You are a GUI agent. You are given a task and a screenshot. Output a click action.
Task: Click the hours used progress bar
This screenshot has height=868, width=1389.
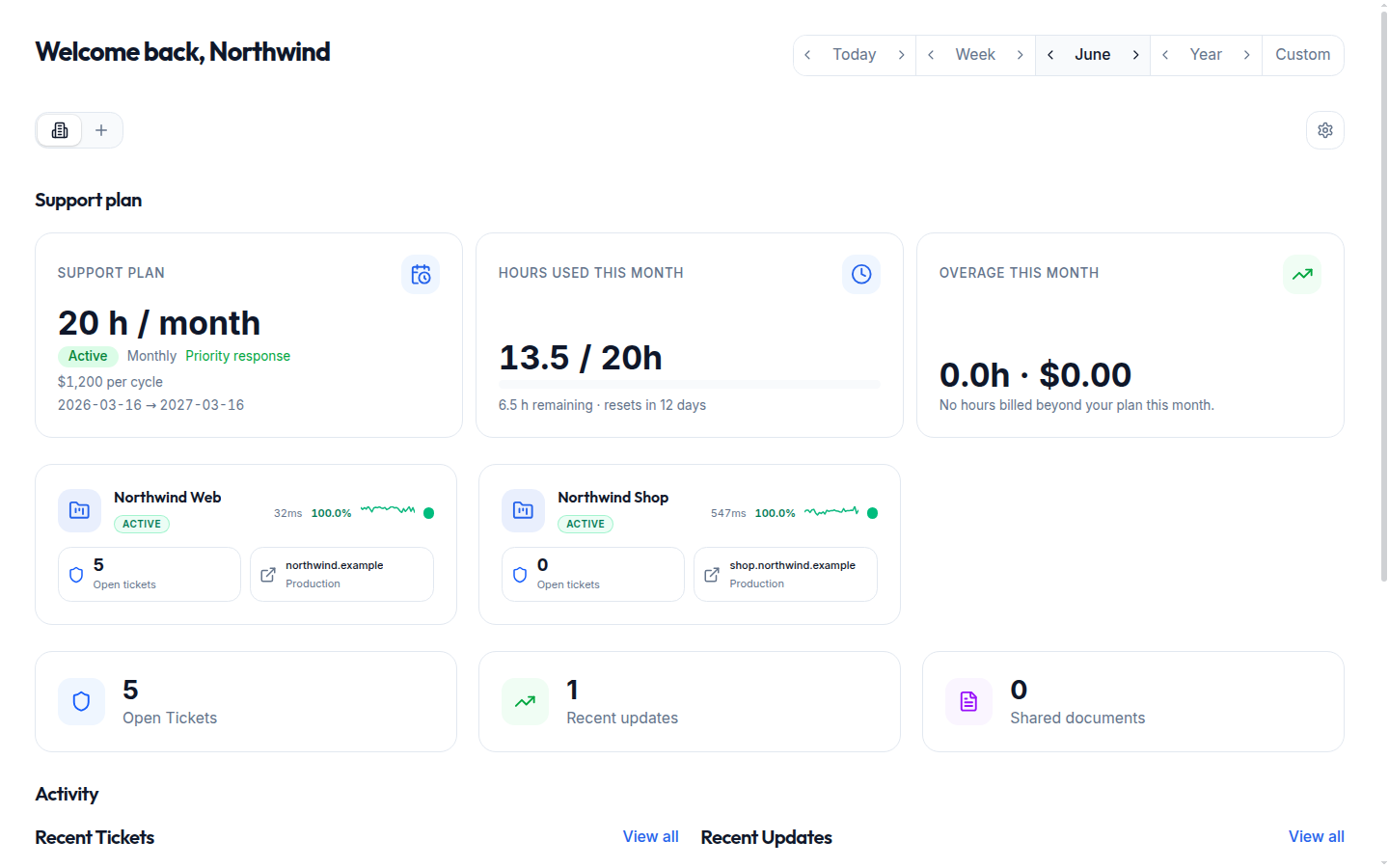coord(690,385)
